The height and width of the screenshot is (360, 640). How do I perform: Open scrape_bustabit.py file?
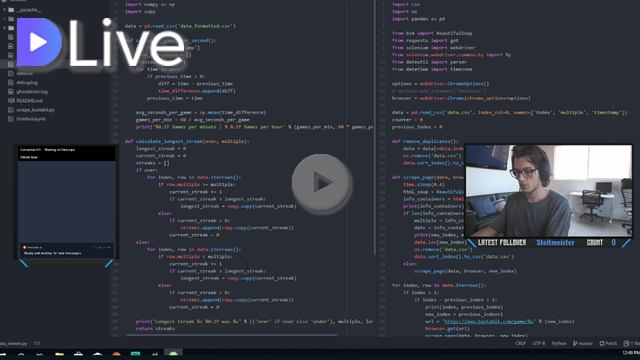36,110
